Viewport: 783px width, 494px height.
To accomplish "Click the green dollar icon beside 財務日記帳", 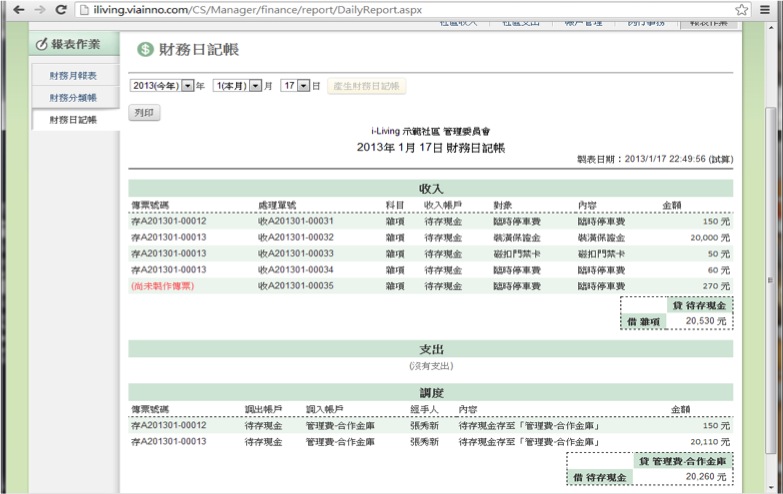I will 145,49.
